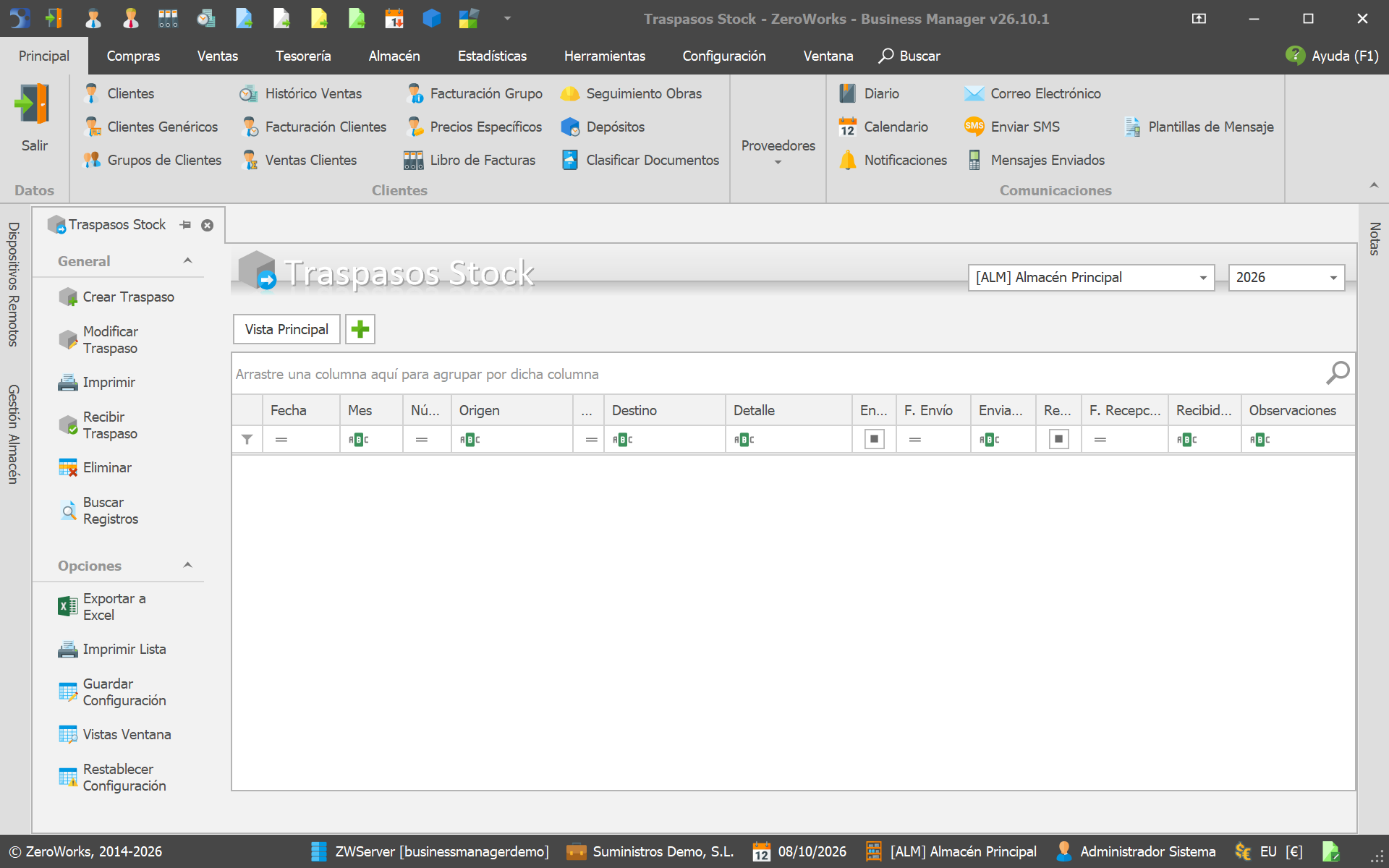This screenshot has height=868, width=1389.
Task: Open Depósitos in Clientes group
Action: (603, 127)
